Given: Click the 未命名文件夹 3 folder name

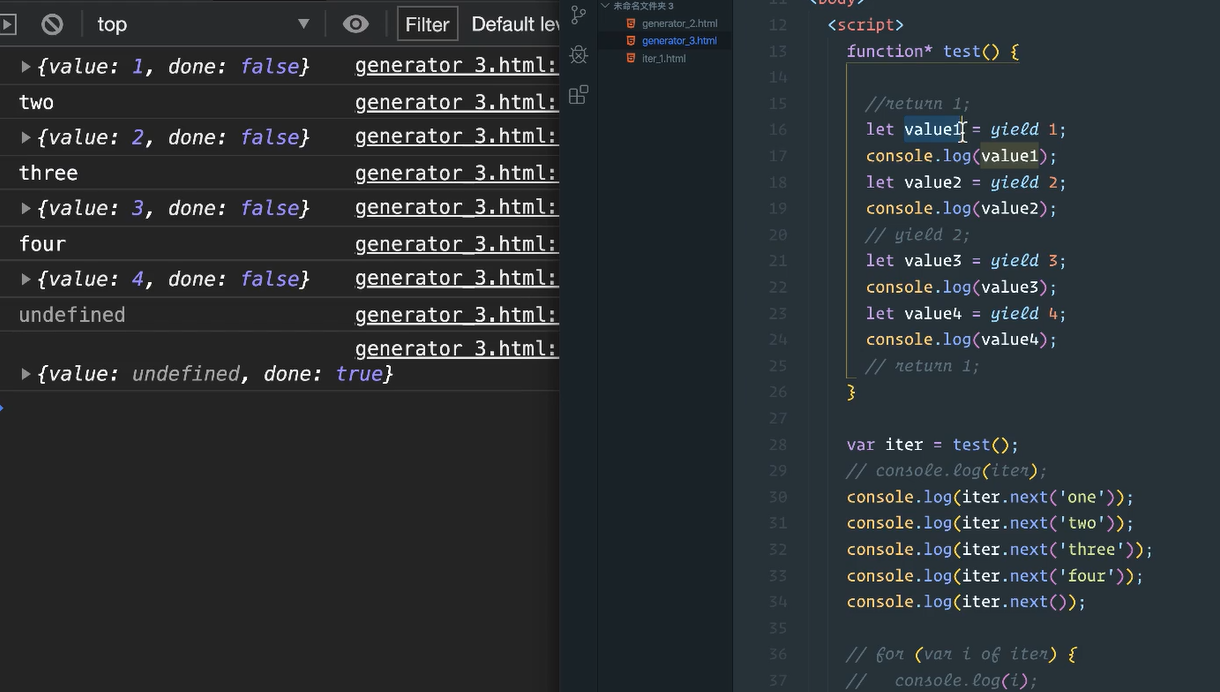Looking at the screenshot, I should tap(643, 6).
